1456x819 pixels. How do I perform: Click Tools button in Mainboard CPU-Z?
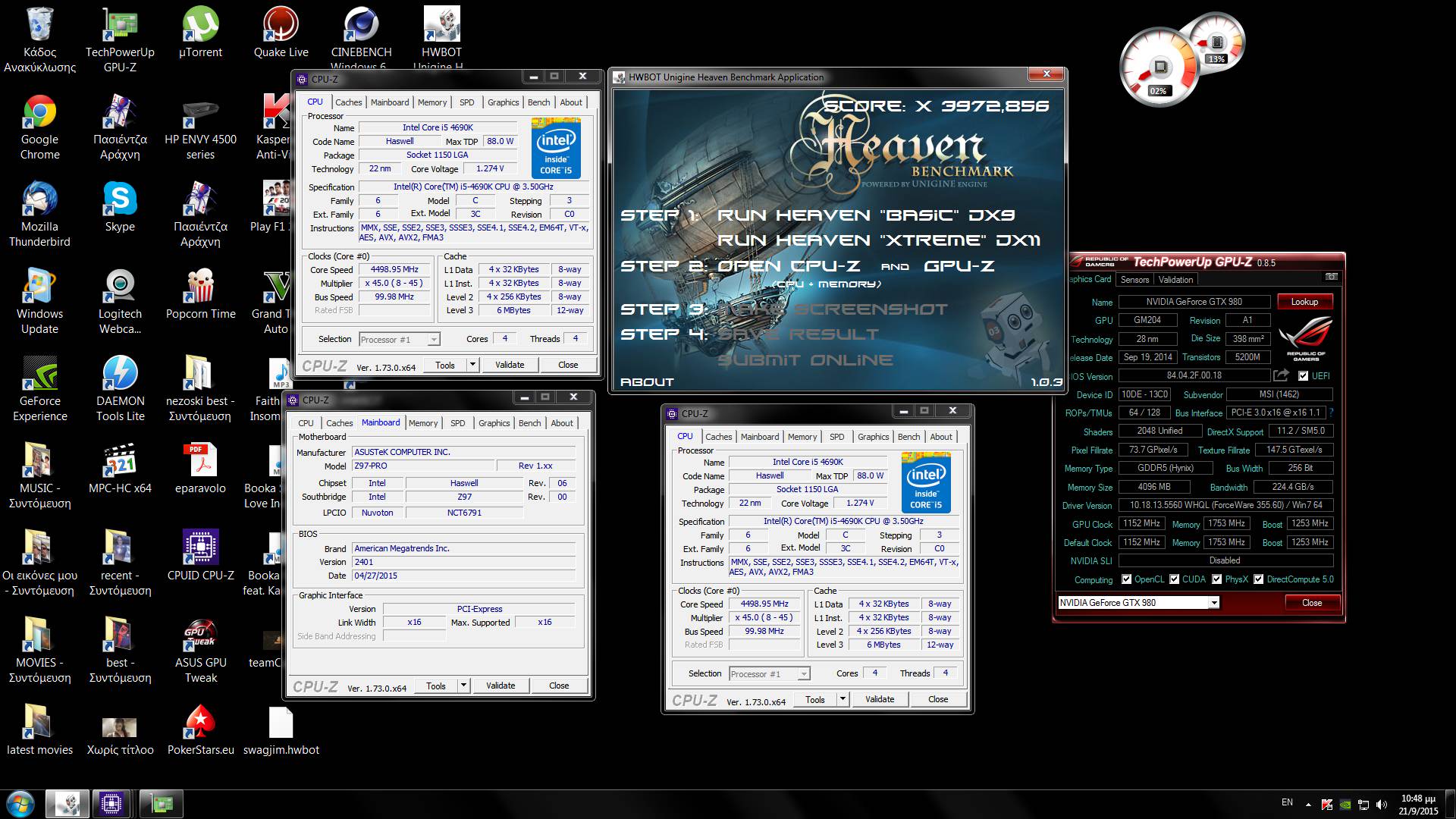point(436,686)
